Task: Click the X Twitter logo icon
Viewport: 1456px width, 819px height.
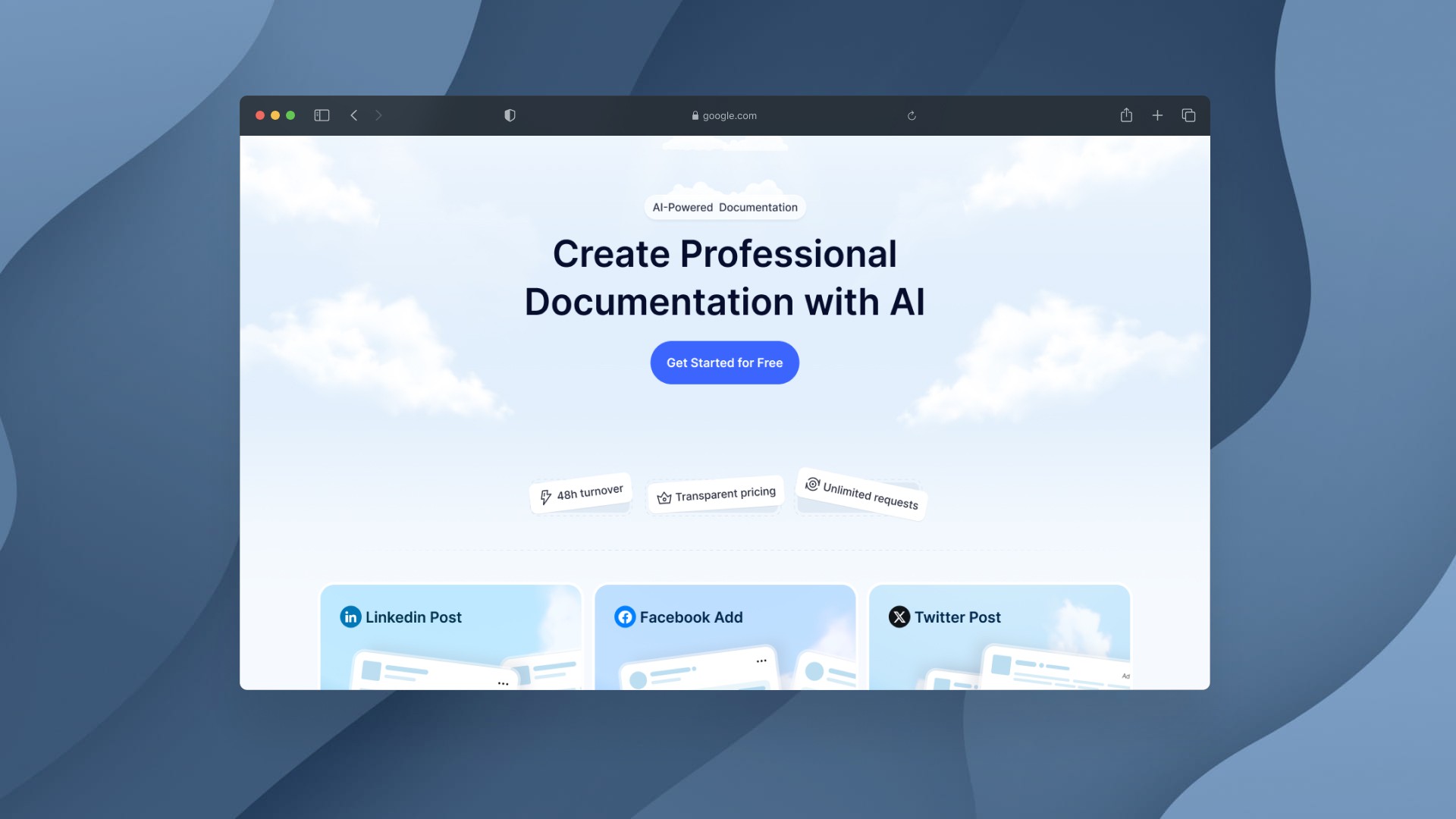Action: click(899, 617)
